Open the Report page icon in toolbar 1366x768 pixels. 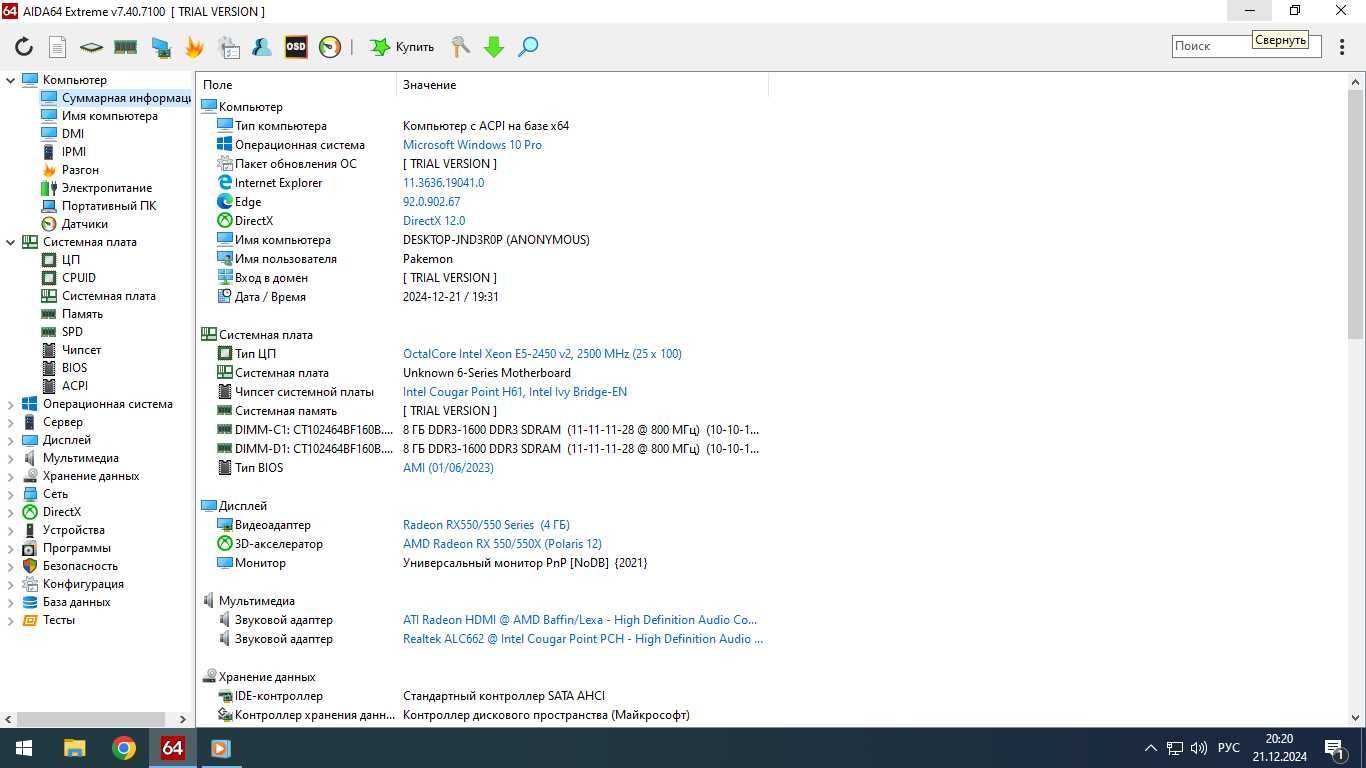coord(57,47)
